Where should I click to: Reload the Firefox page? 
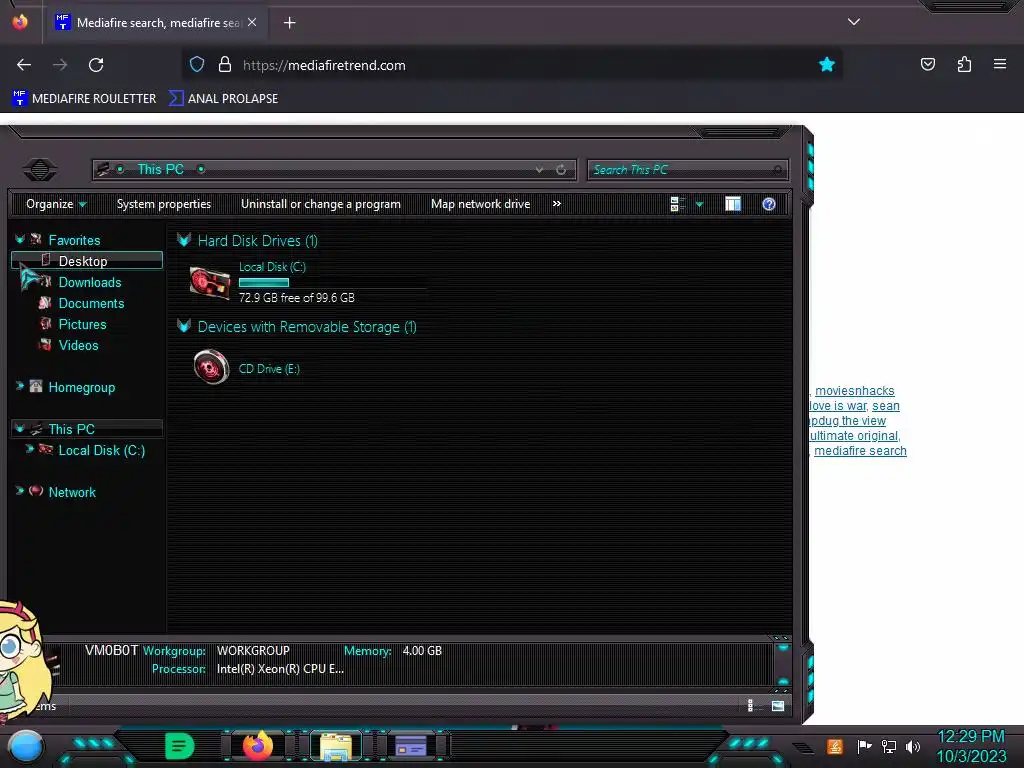coord(96,65)
